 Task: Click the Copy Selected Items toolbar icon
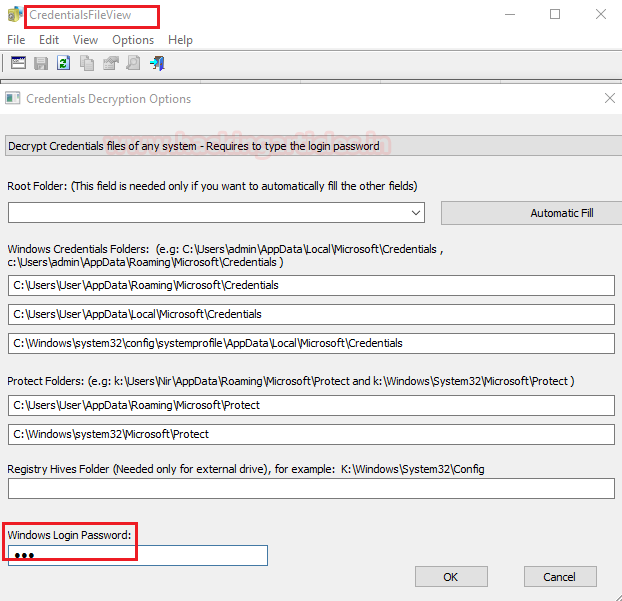(87, 63)
